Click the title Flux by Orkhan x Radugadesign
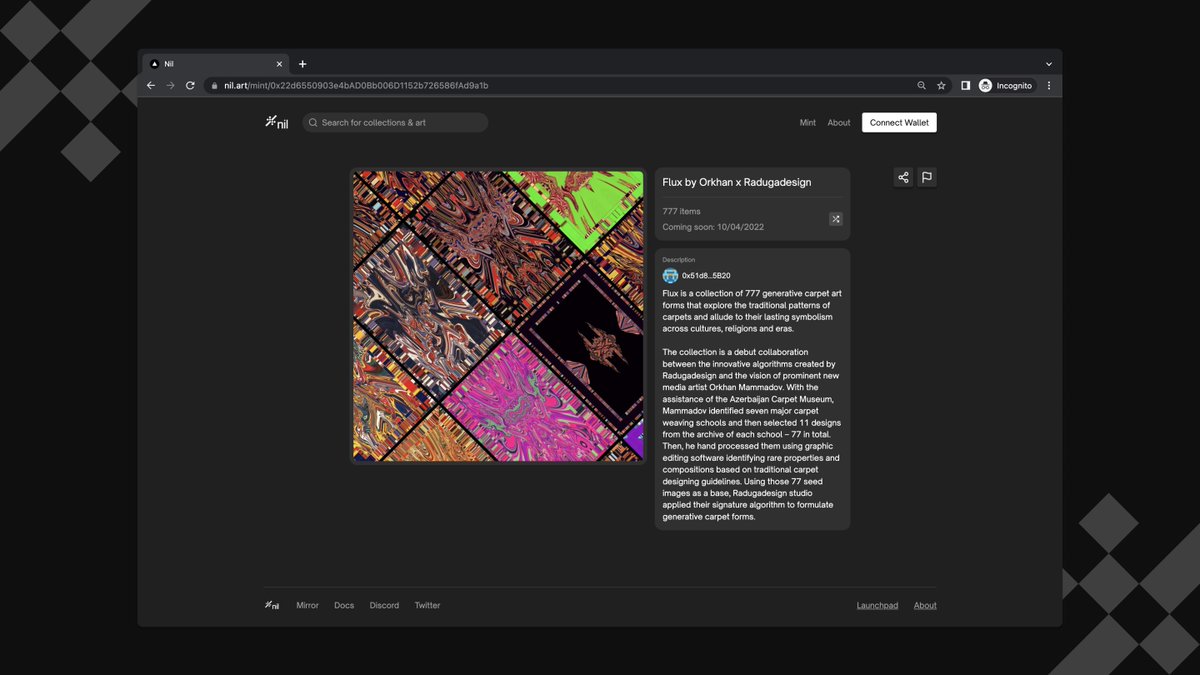Viewport: 1200px width, 675px height. (737, 182)
